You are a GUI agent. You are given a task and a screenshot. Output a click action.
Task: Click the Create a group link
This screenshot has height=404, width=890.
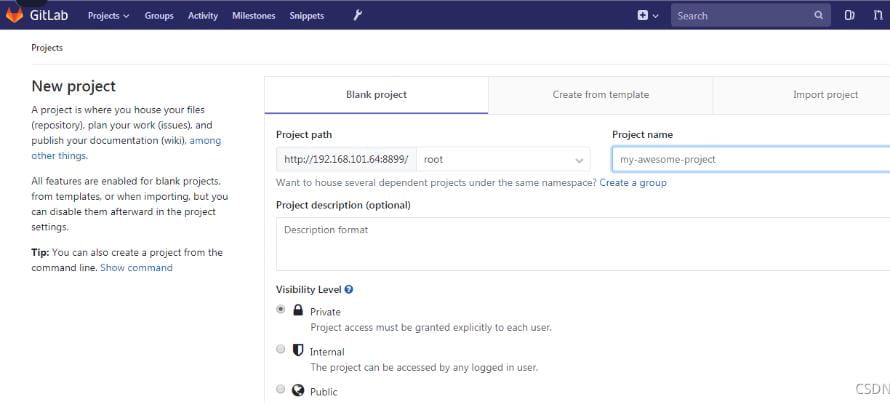click(633, 183)
